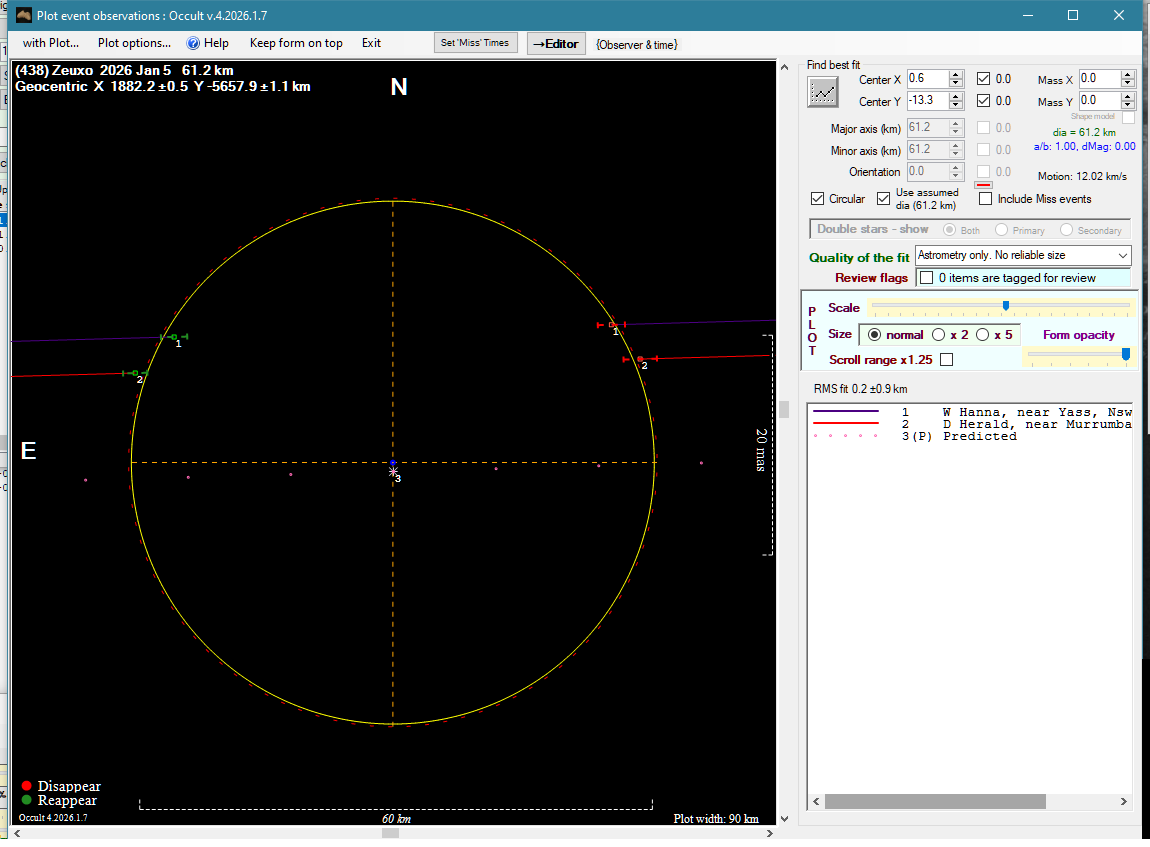Click the Set 'Miss' Times button
This screenshot has width=1150, height=847.
(476, 43)
